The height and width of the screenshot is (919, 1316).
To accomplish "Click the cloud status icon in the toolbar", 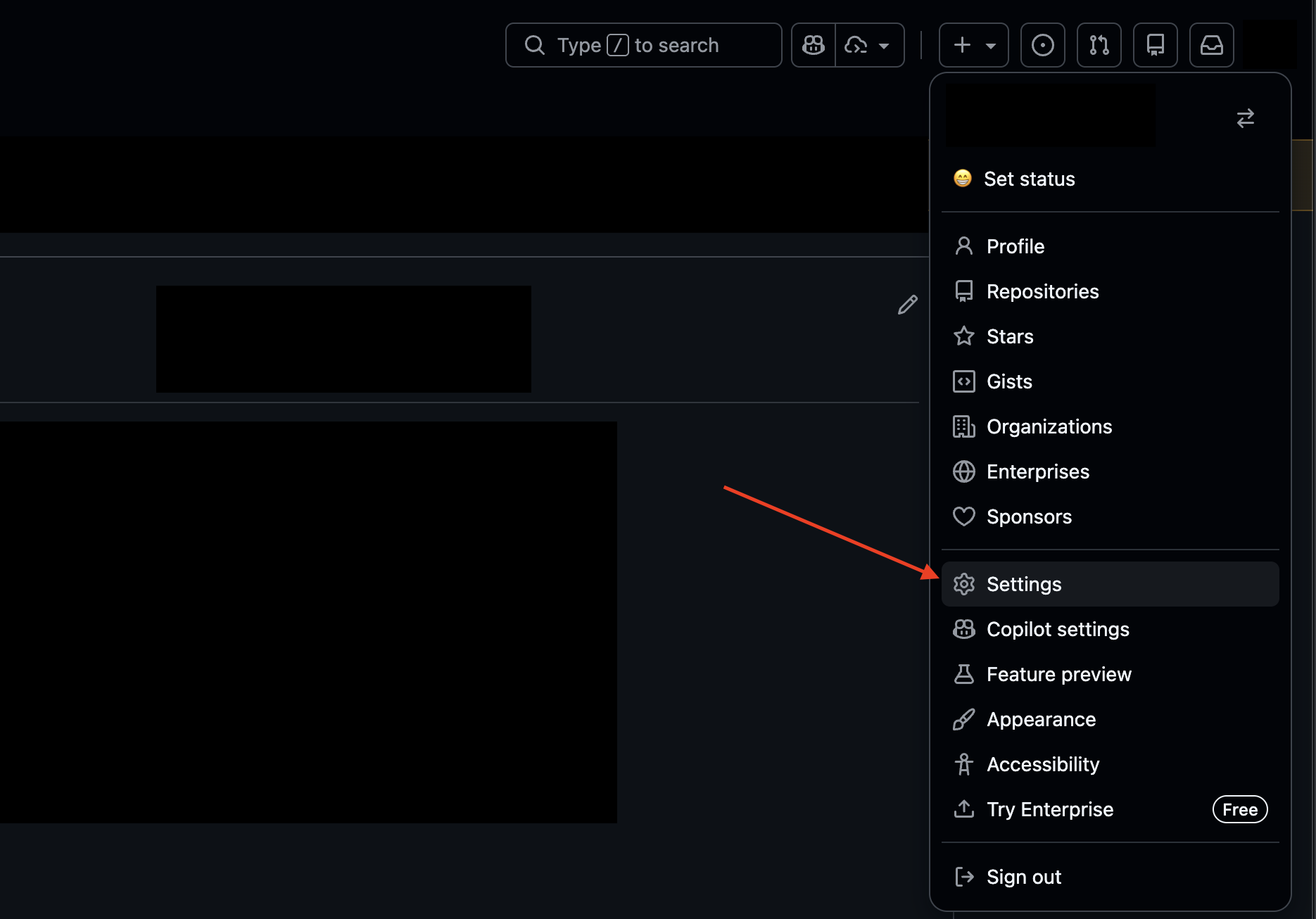I will point(856,44).
